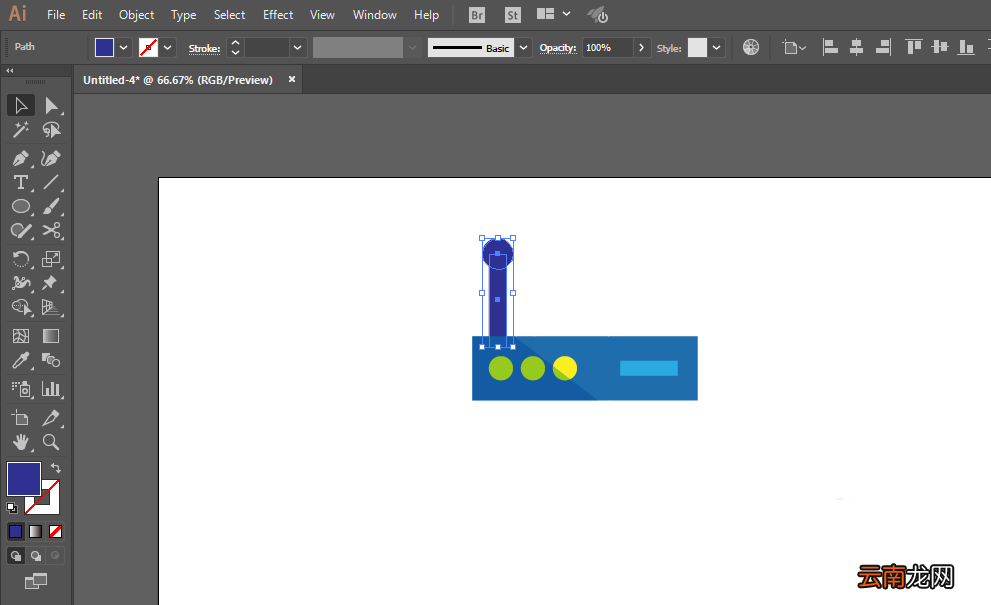Click the large blue fill swatch in toolbox

(x=24, y=479)
